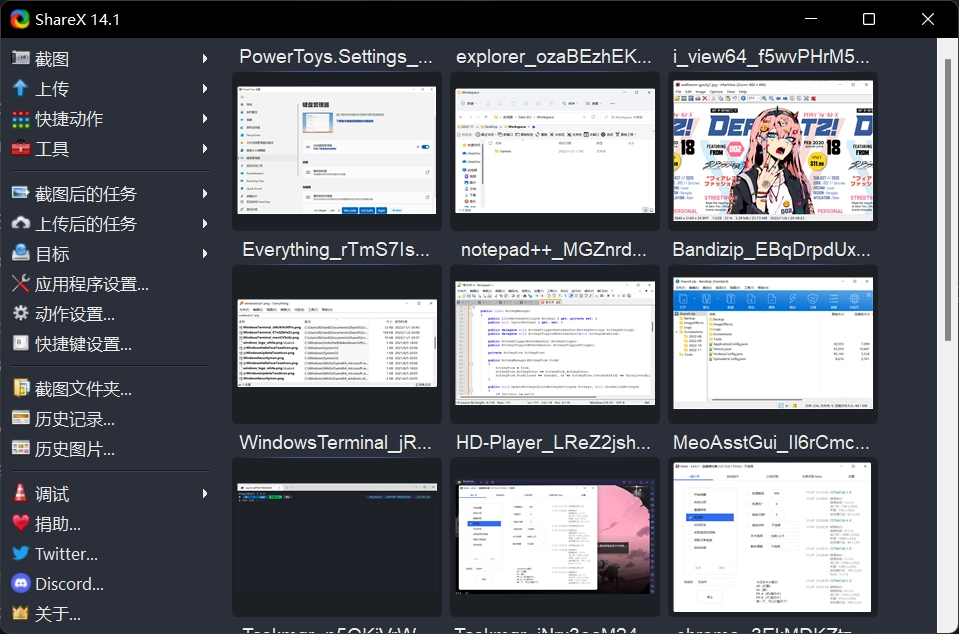The width and height of the screenshot is (959, 634).
Task: Open the 目标 menu item
Action: point(110,254)
